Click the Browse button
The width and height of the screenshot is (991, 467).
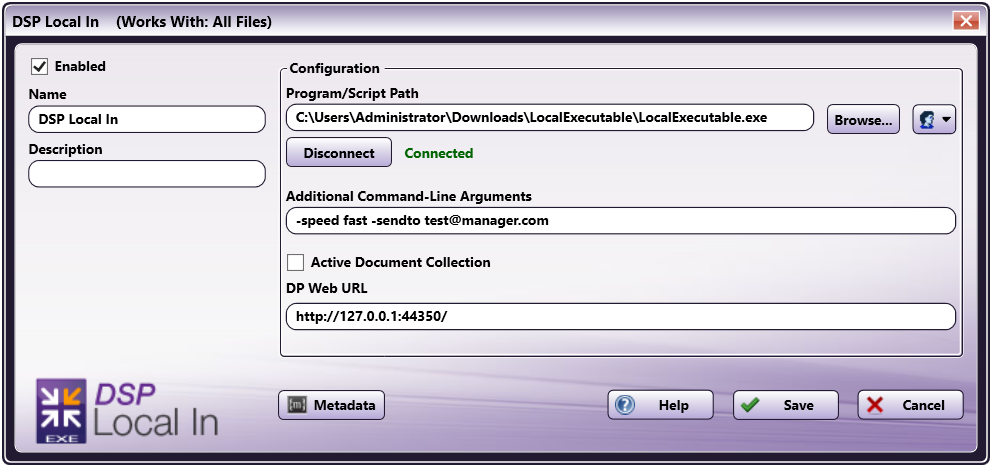tap(863, 119)
